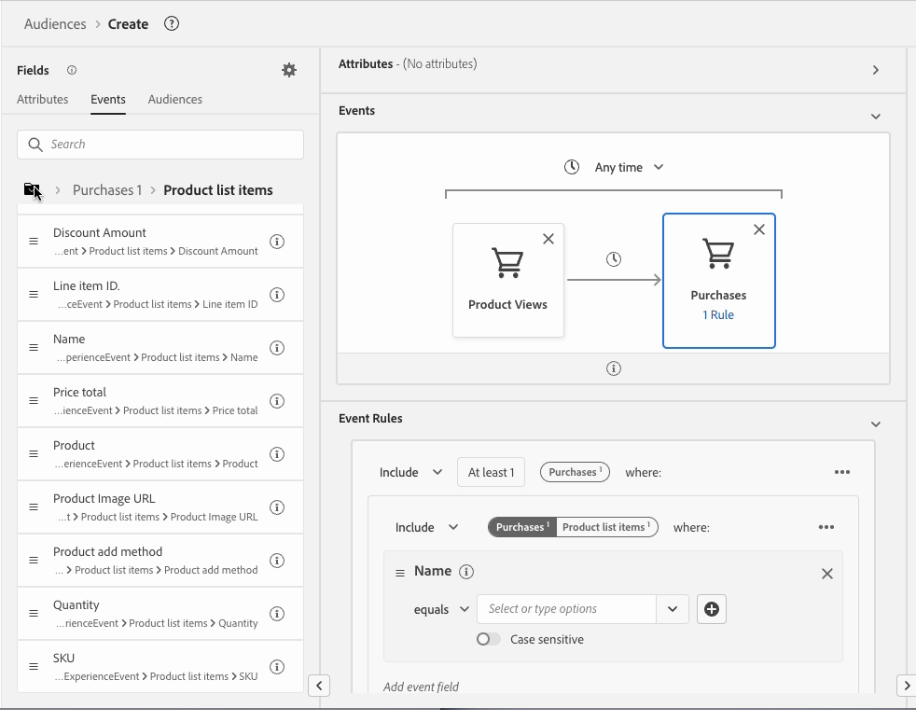Viewport: 916px width, 710px height.
Task: Open the Fields settings gear
Action: [x=289, y=70]
